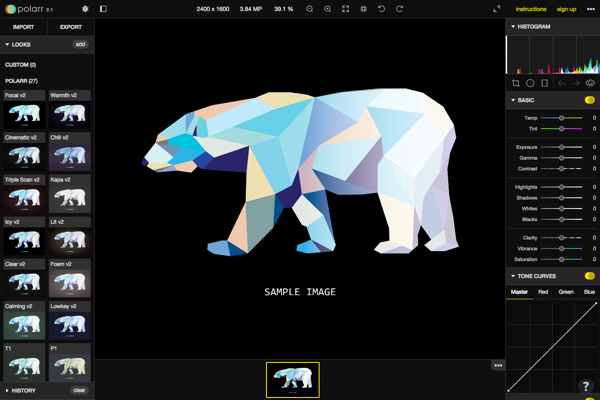This screenshot has width=600, height=400.
Task: Click the Exposure slider handle
Action: coord(562,147)
